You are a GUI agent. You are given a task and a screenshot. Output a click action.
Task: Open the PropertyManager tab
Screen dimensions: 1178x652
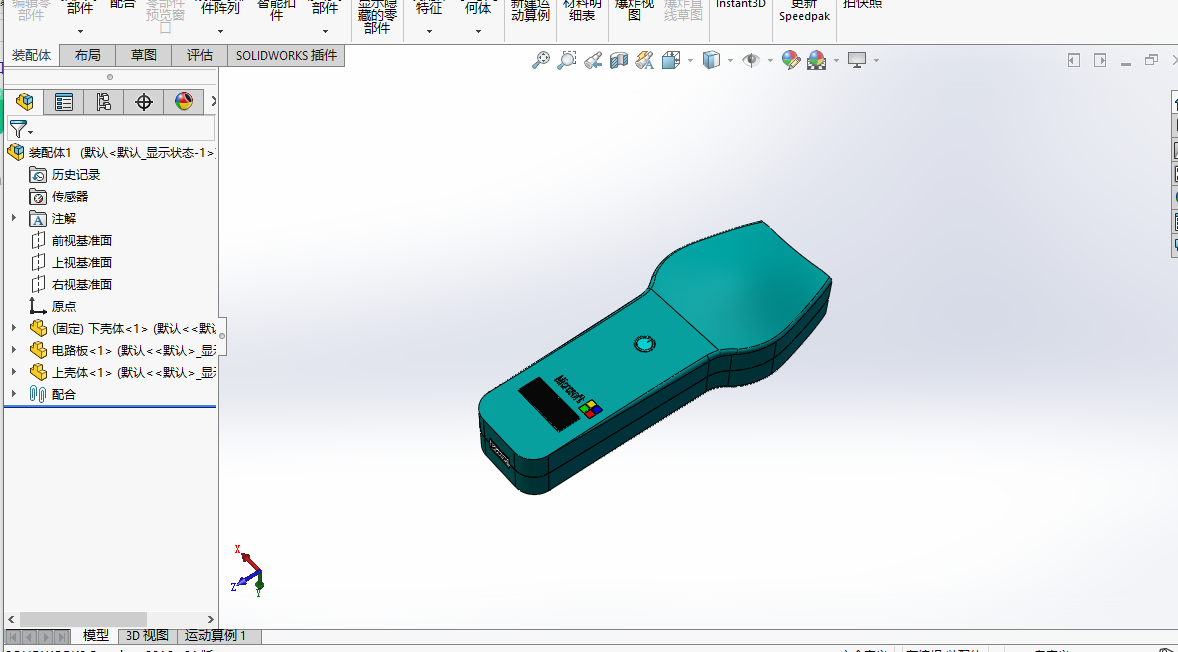click(x=64, y=101)
